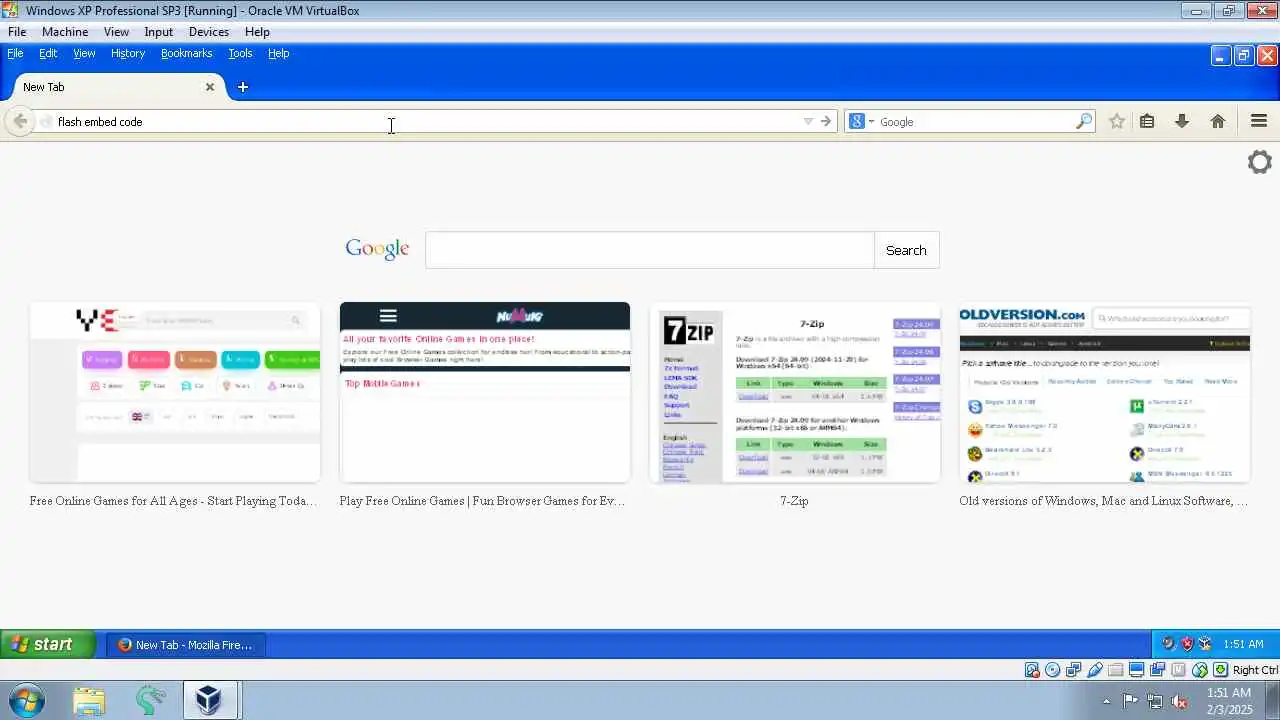
Task: Open Firefox Bookmarks menu
Action: [x=186, y=53]
